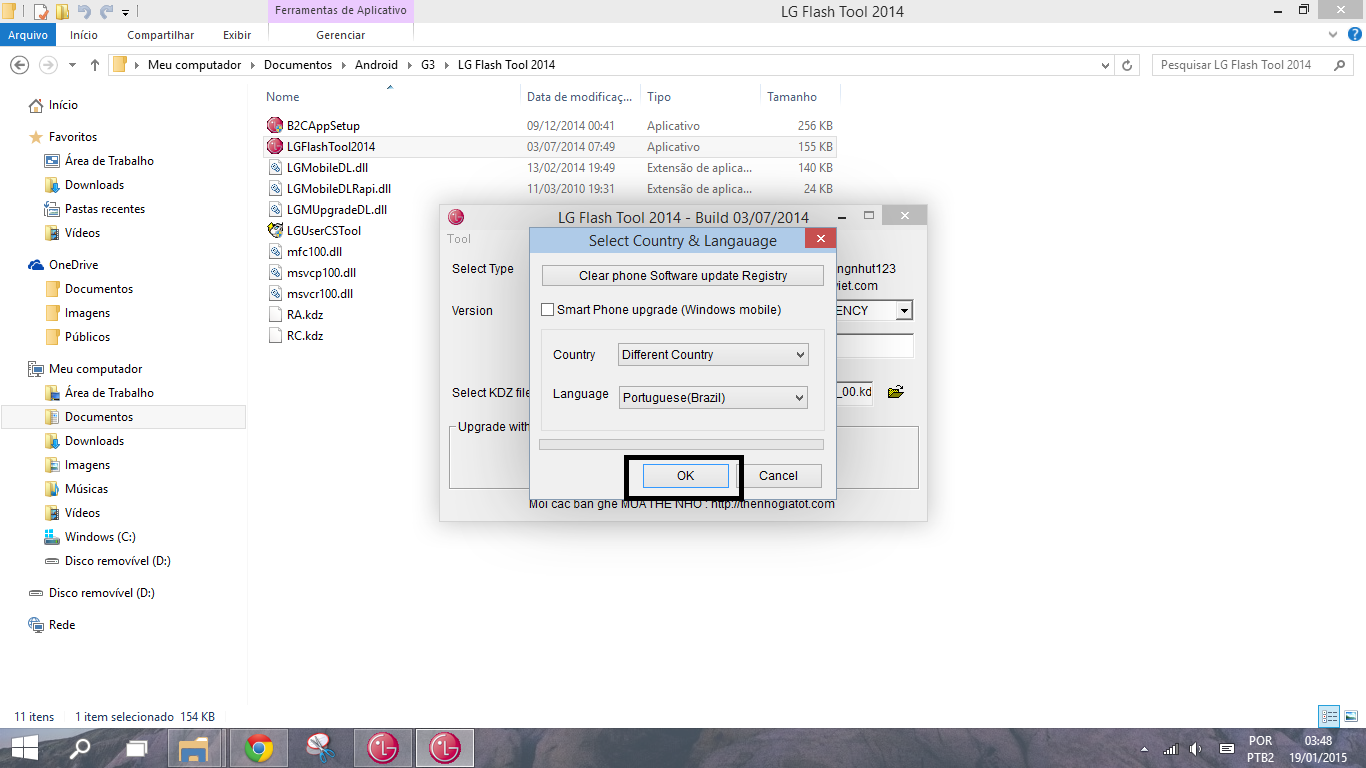Open Google Chrome from taskbar
The width and height of the screenshot is (1366, 768).
click(259, 748)
